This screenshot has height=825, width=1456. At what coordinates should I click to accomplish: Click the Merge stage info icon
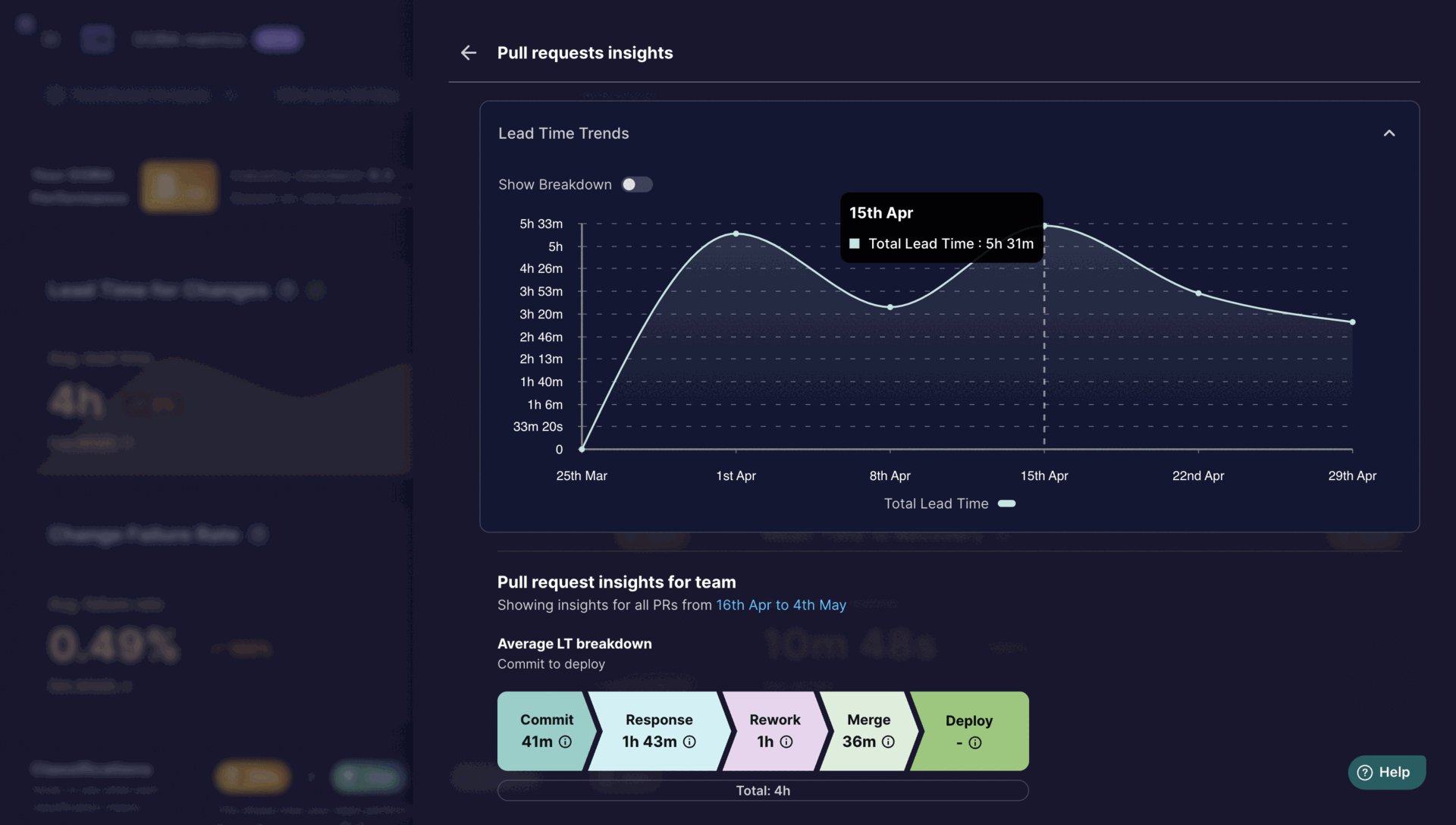click(886, 742)
